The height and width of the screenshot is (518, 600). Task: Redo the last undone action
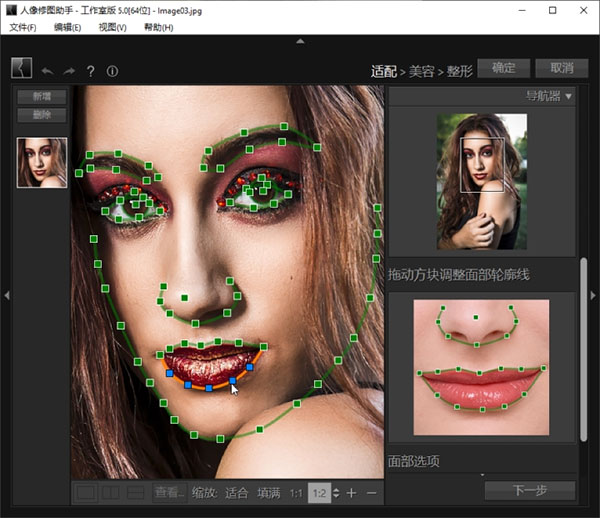pos(68,71)
